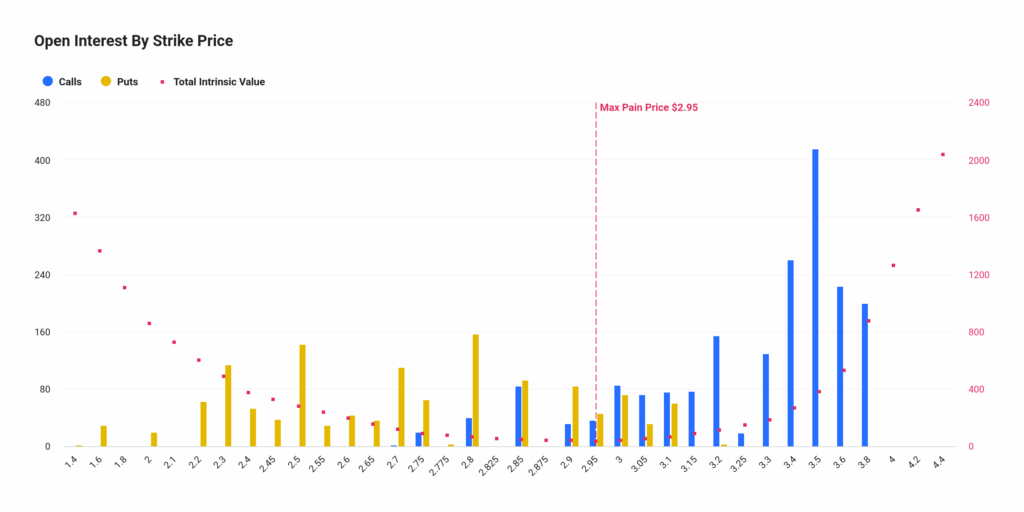Click the blue call bar at strike 3.6
Image resolution: width=1024 pixels, height=512 pixels.
tap(840, 366)
